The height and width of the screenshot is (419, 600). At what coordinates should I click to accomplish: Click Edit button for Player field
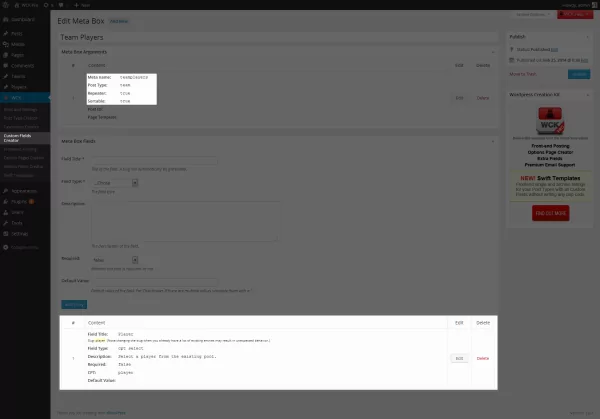(459, 357)
